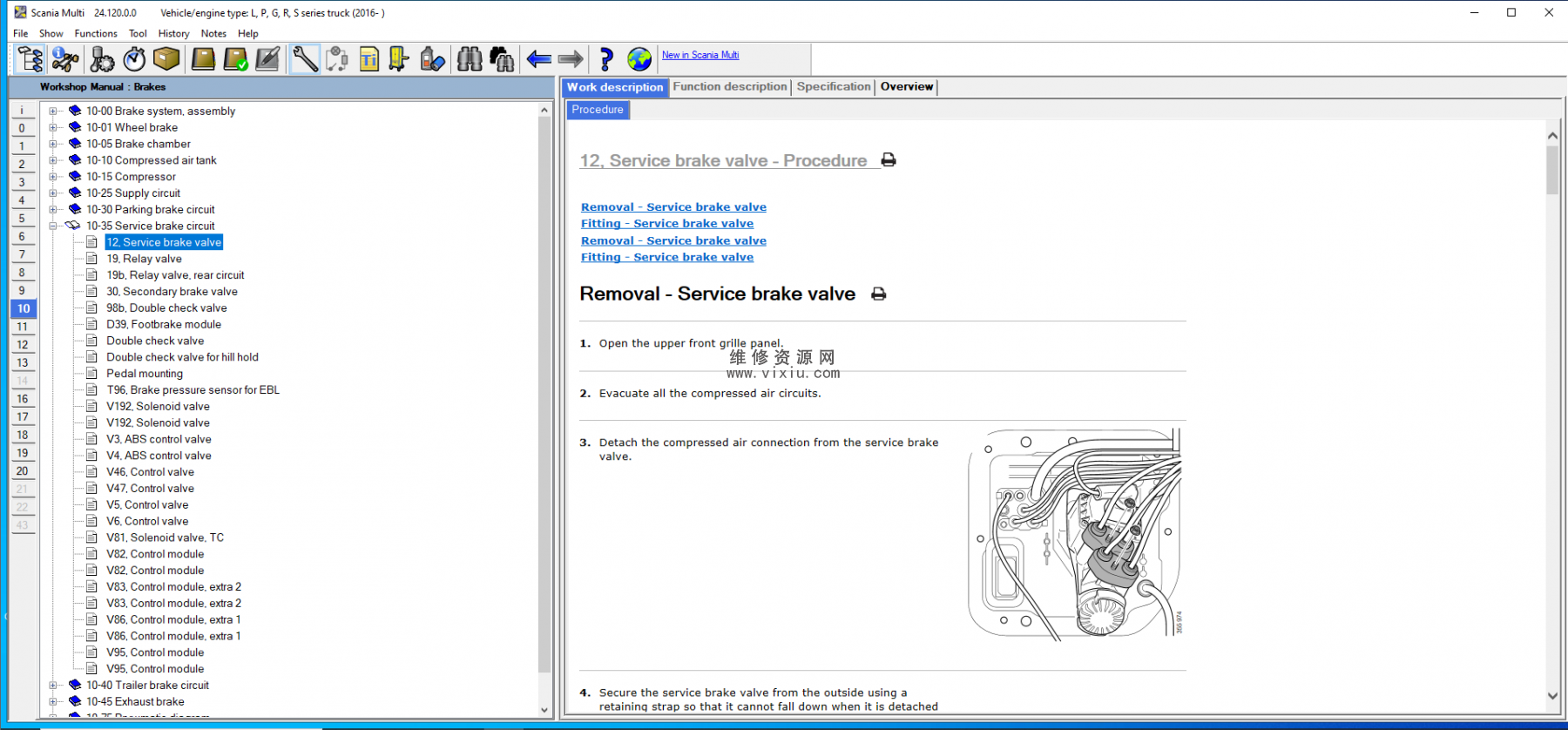1568x730 pixels.
Task: Select the piston and gear engine components icon
Action: [x=101, y=59]
